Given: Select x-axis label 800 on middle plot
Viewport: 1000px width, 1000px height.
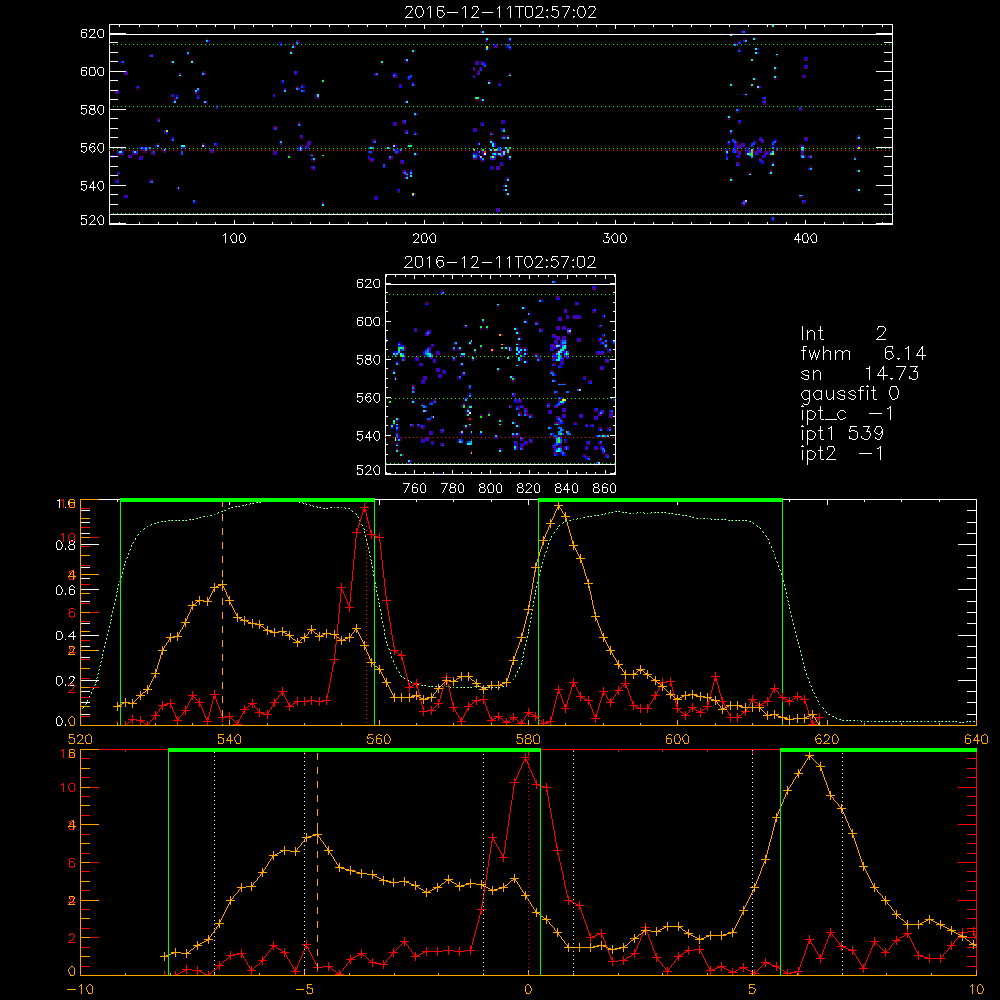Looking at the screenshot, I should [x=490, y=489].
